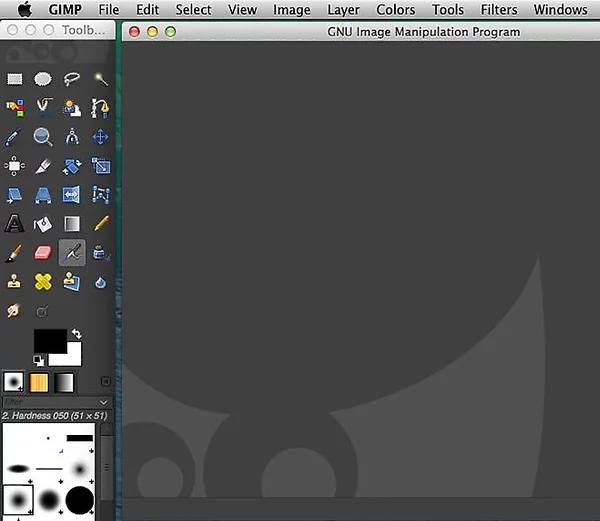Expand the brush filter dropdown arrow

pyautogui.click(x=103, y=402)
